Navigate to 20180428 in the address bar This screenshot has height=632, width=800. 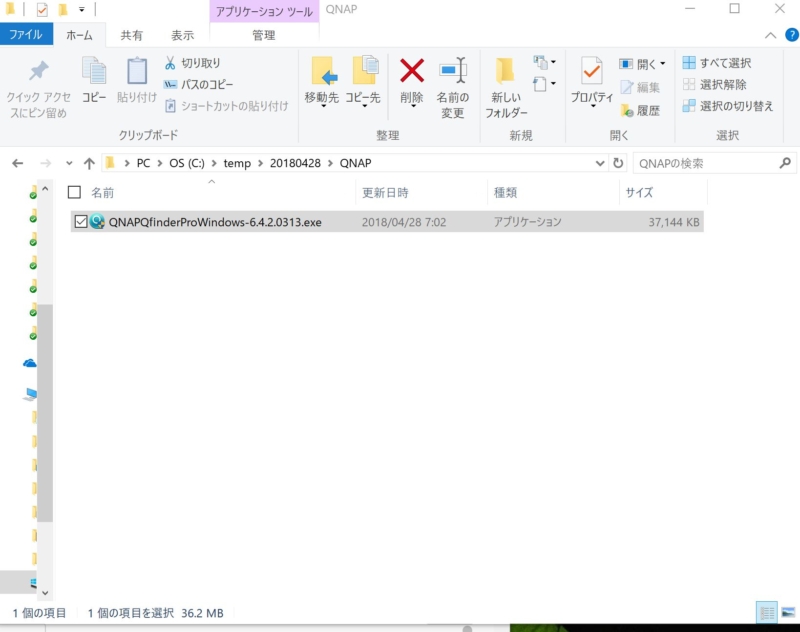(x=295, y=163)
